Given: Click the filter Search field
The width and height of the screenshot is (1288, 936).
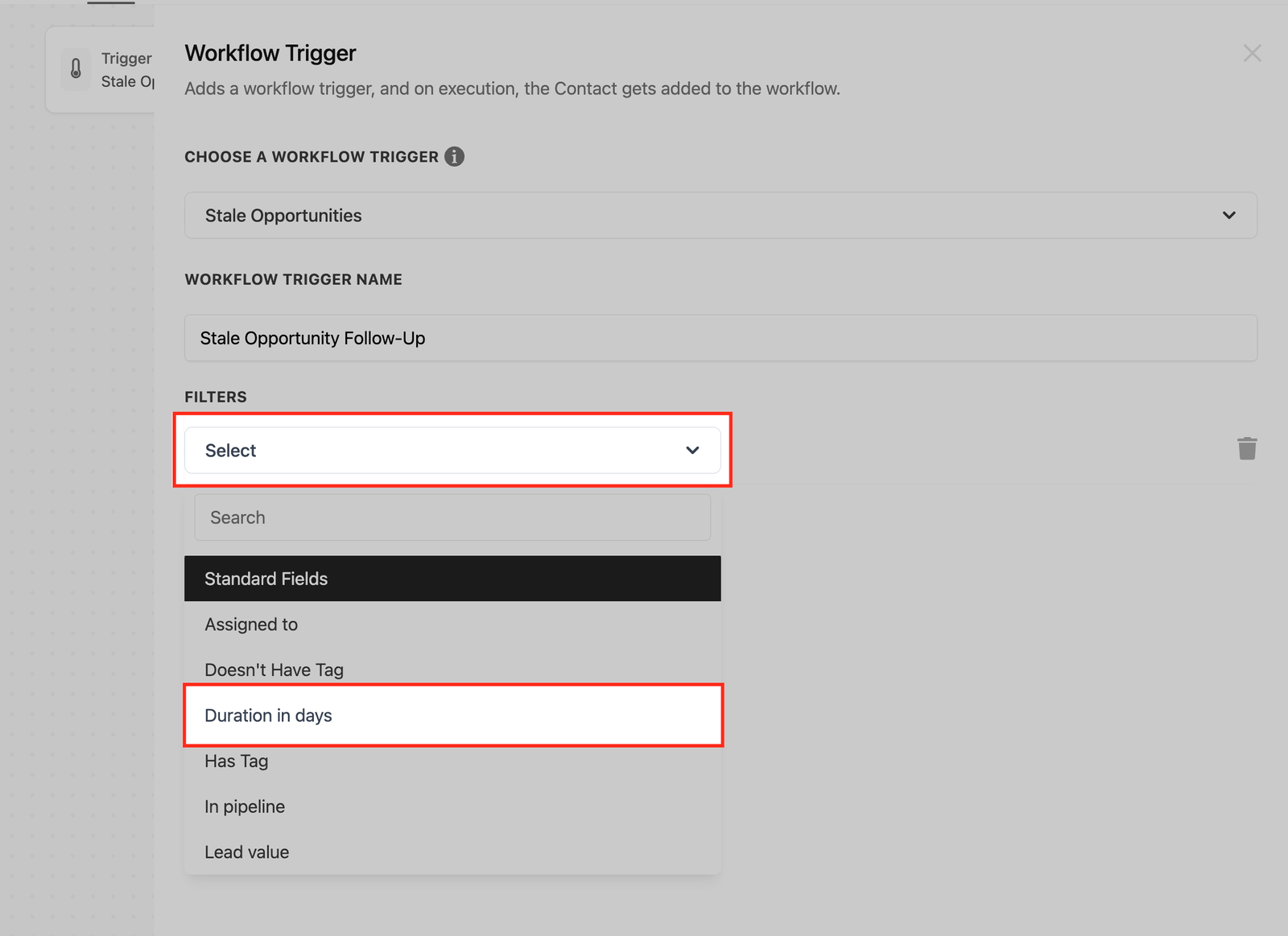Looking at the screenshot, I should [452, 517].
